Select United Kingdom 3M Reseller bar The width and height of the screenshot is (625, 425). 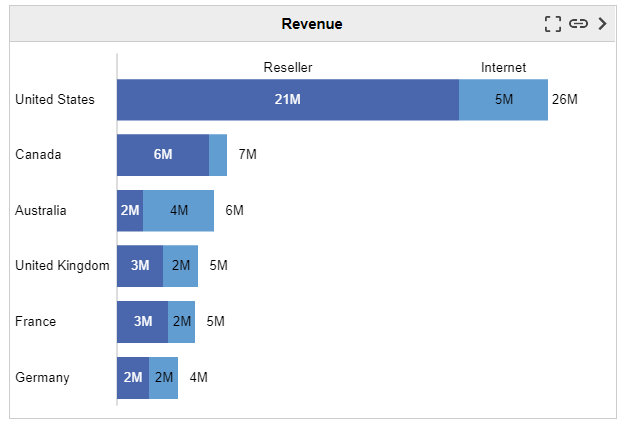point(140,266)
